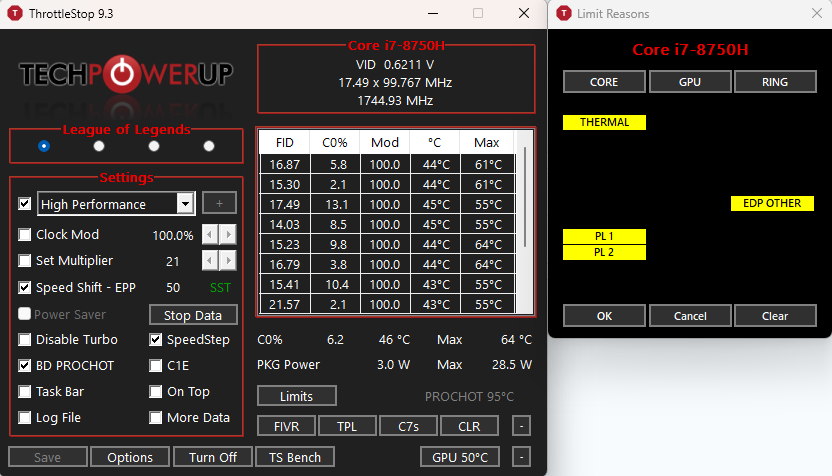This screenshot has height=476, width=832.
Task: Toggle the SpeedStep checkbox
Action: point(155,340)
